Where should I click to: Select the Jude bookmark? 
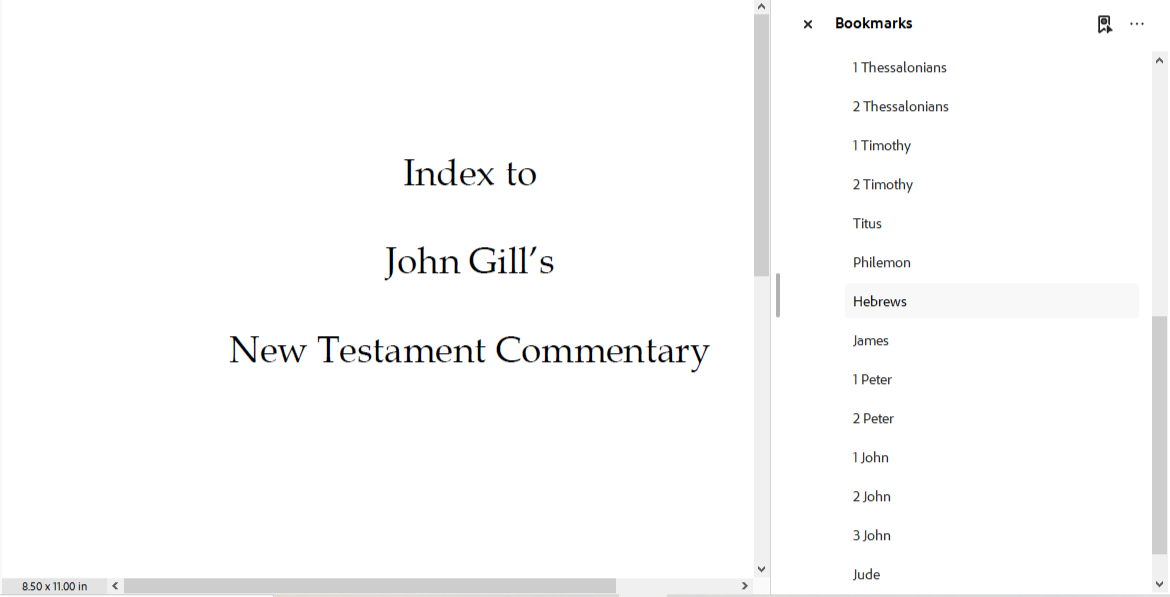point(866,575)
